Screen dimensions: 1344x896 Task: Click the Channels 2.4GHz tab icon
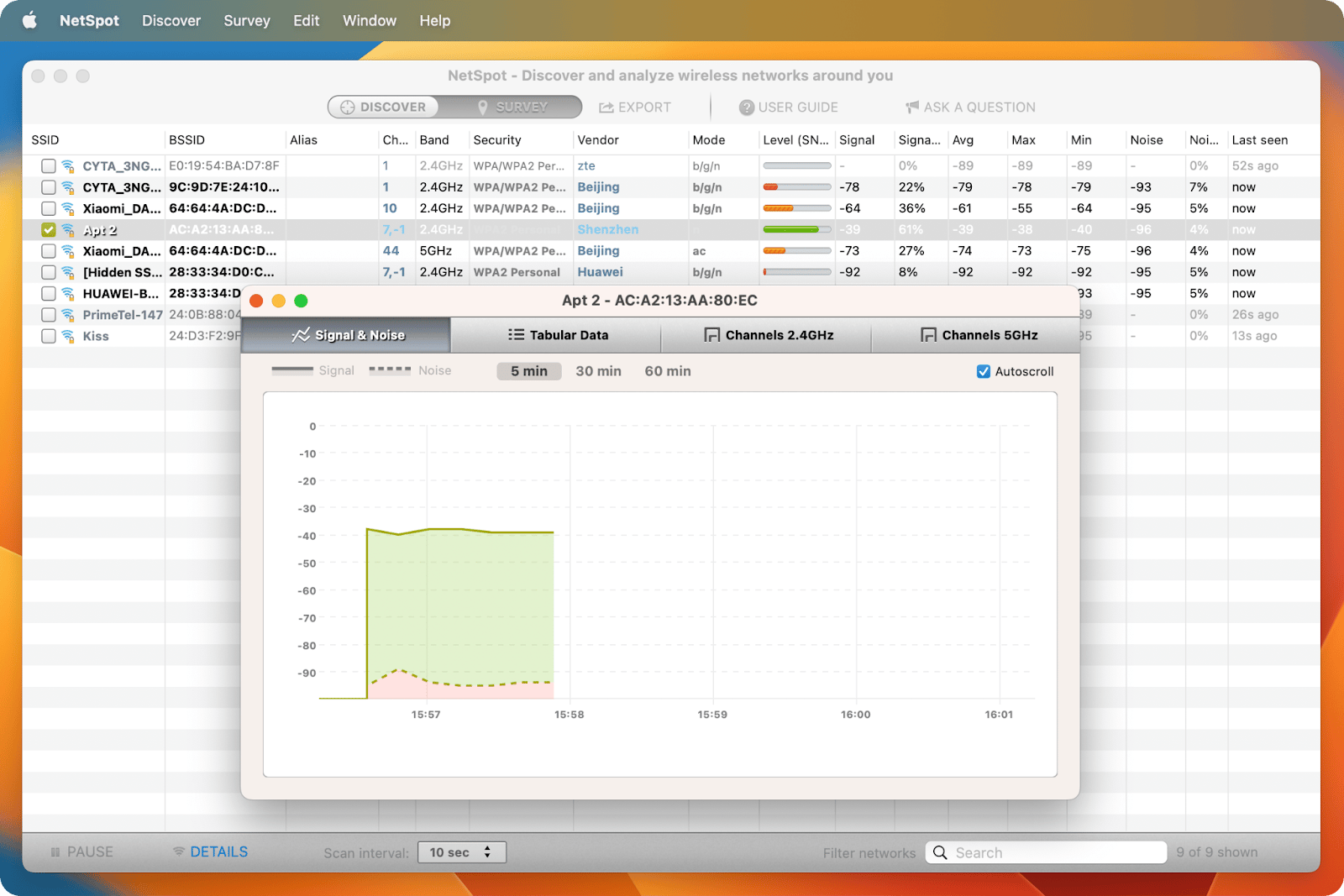pyautogui.click(x=712, y=335)
